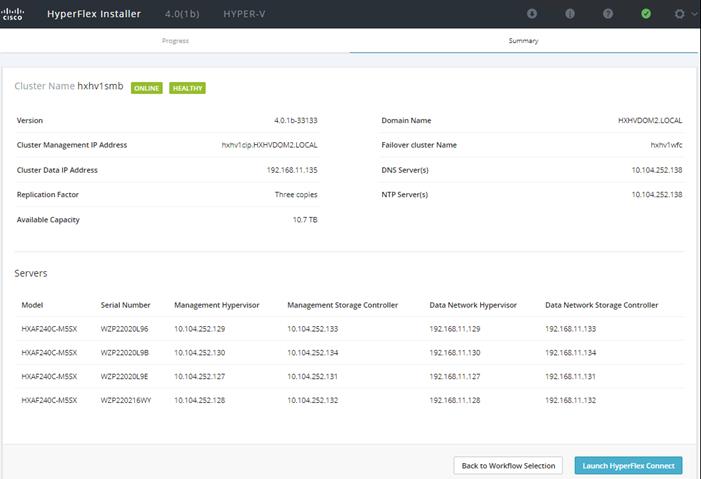This screenshot has height=479, width=701.
Task: Select NTP Server(s) value 10.104.252.138
Action: [x=657, y=195]
